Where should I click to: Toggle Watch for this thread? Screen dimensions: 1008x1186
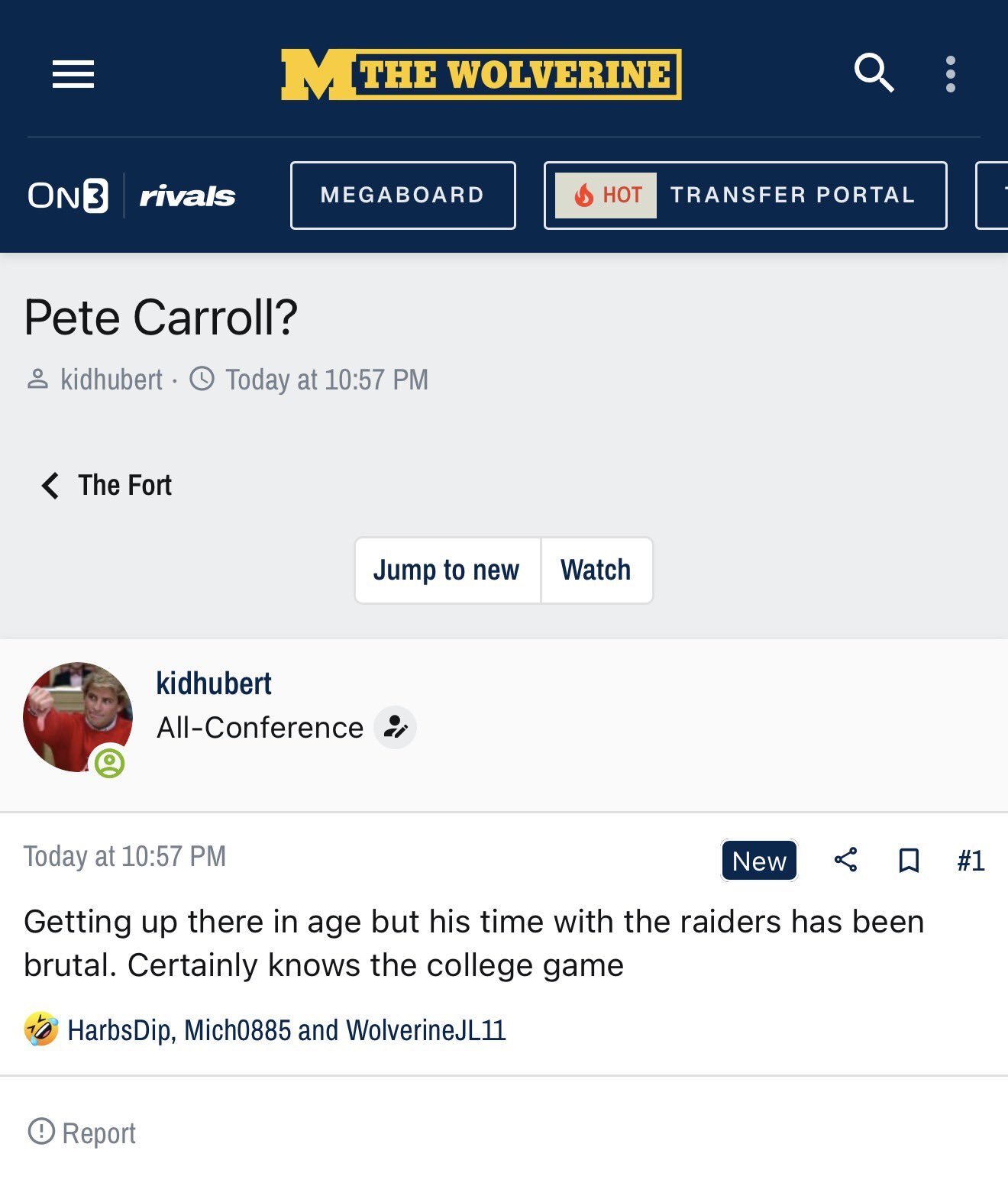click(x=596, y=570)
